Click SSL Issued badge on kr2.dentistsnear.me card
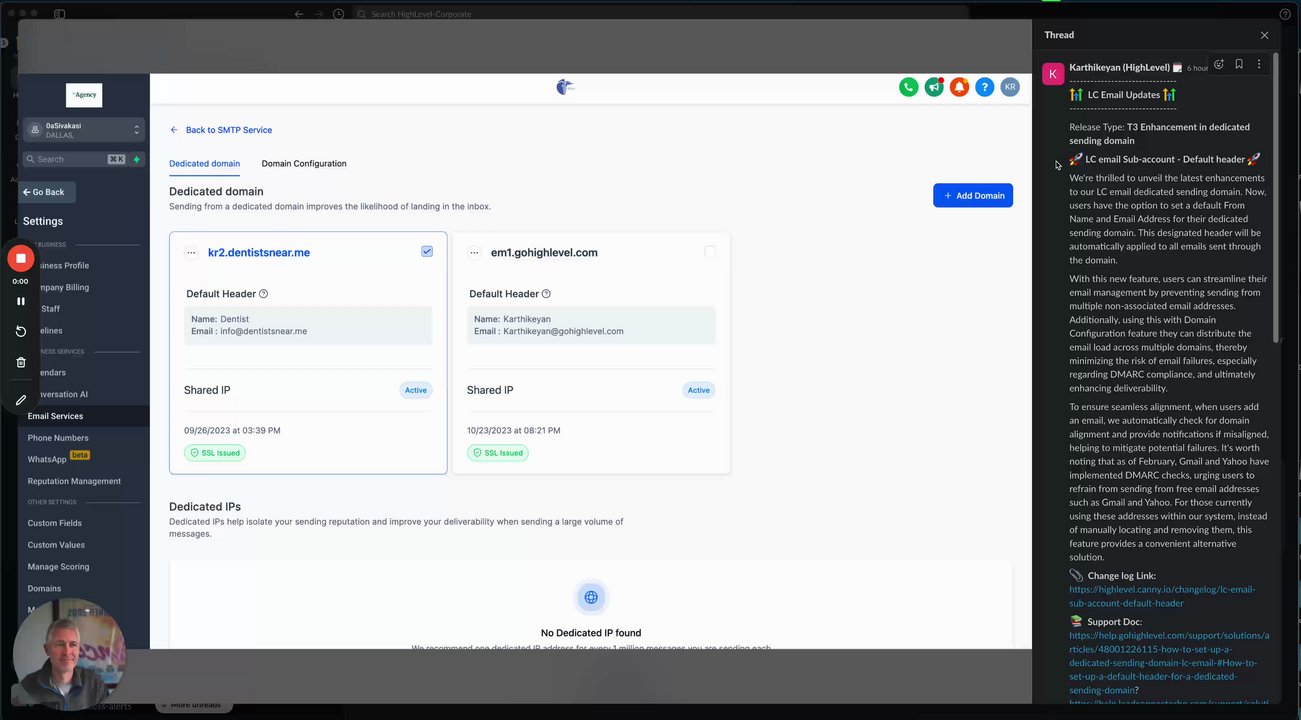 pos(215,453)
